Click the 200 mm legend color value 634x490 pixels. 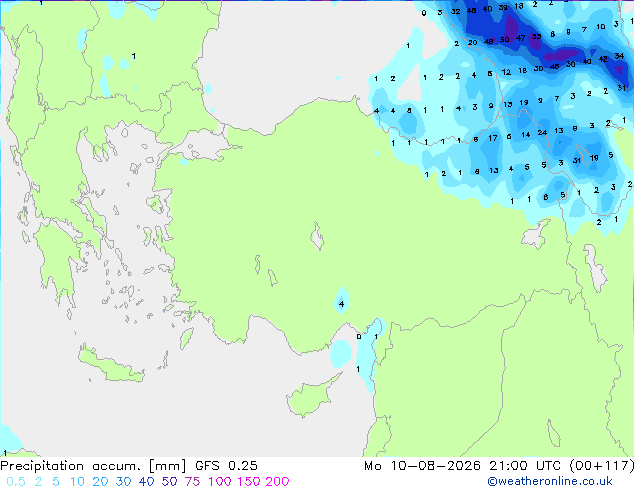[277, 482]
